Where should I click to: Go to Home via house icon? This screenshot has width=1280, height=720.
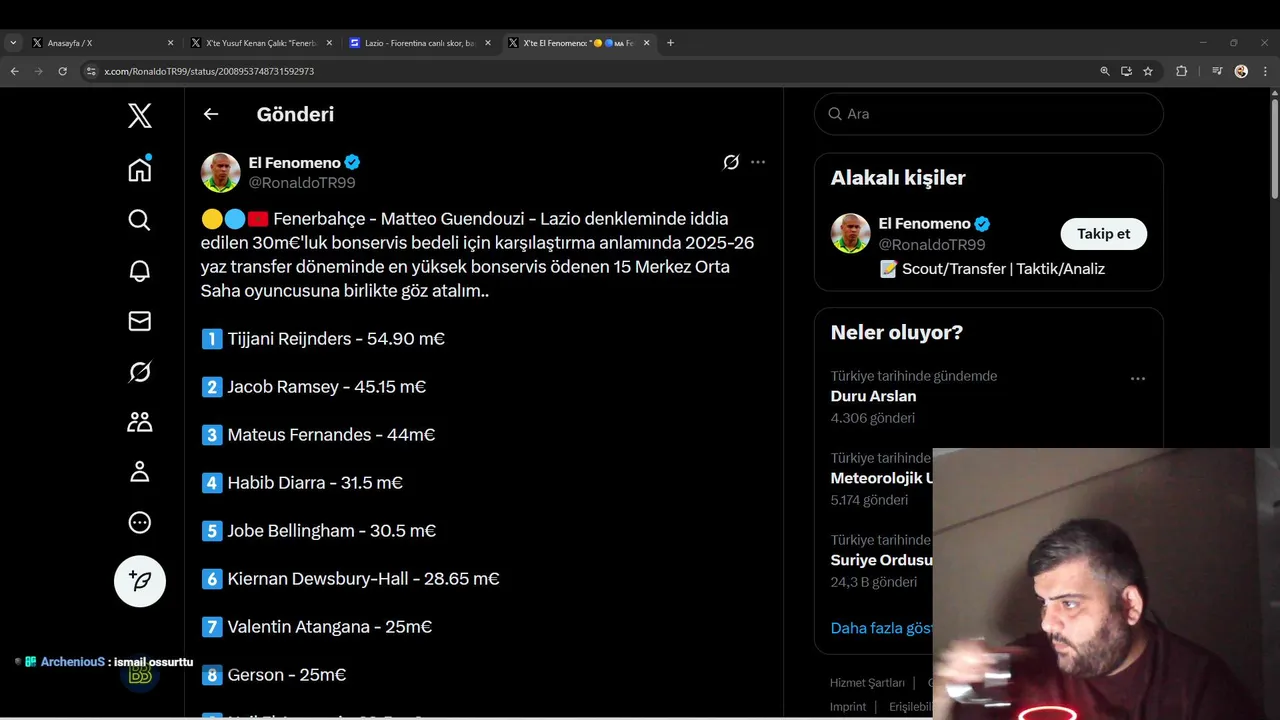coord(140,169)
